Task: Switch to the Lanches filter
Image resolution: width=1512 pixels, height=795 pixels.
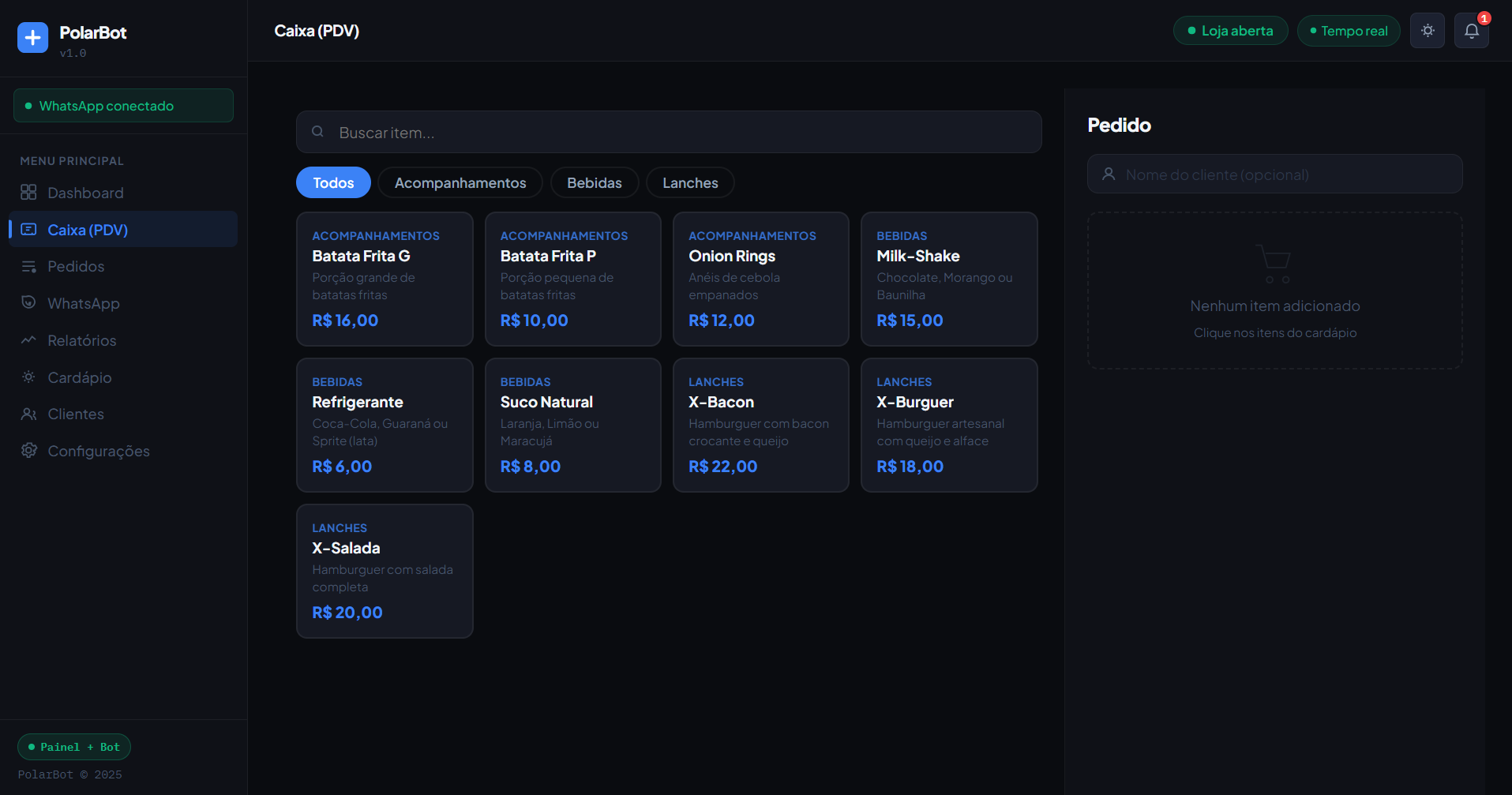Action: [689, 183]
